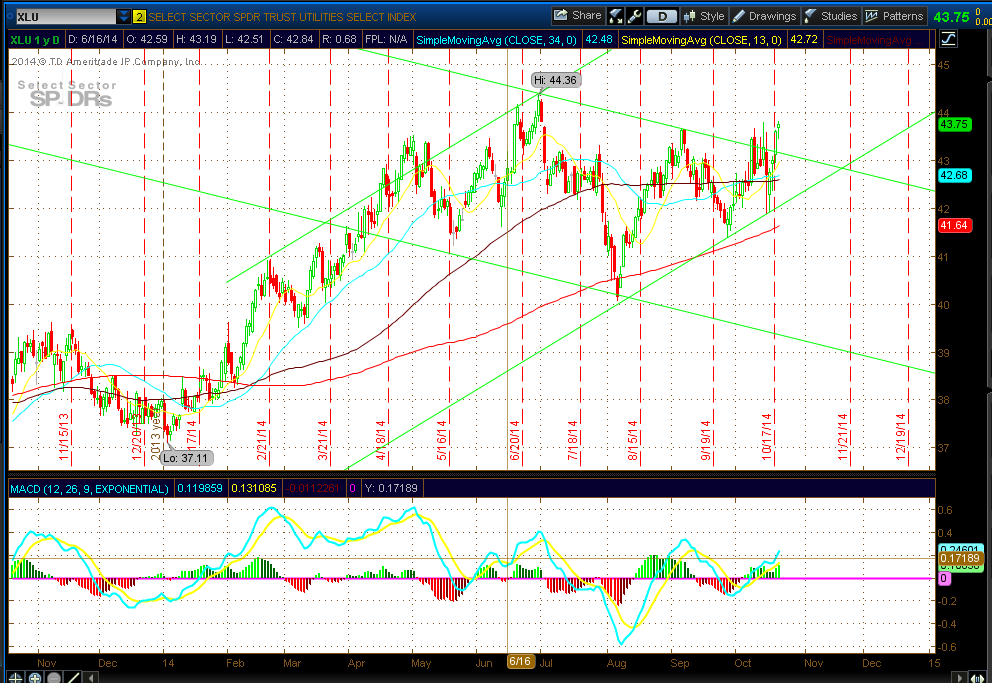Click the H: 43.19 high value
992x683 pixels.
196,39
